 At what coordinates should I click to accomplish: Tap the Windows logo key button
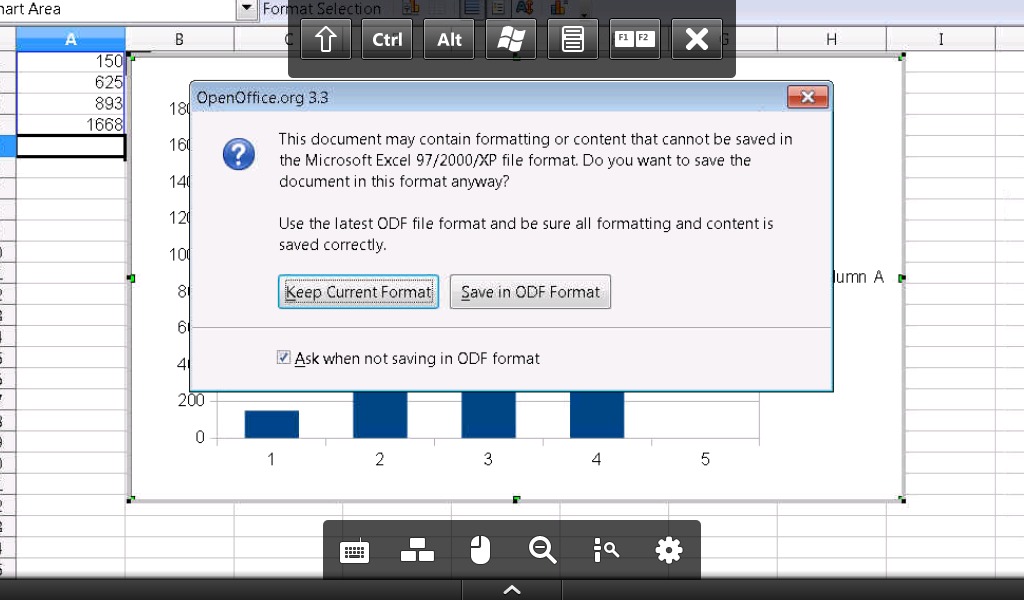511,40
